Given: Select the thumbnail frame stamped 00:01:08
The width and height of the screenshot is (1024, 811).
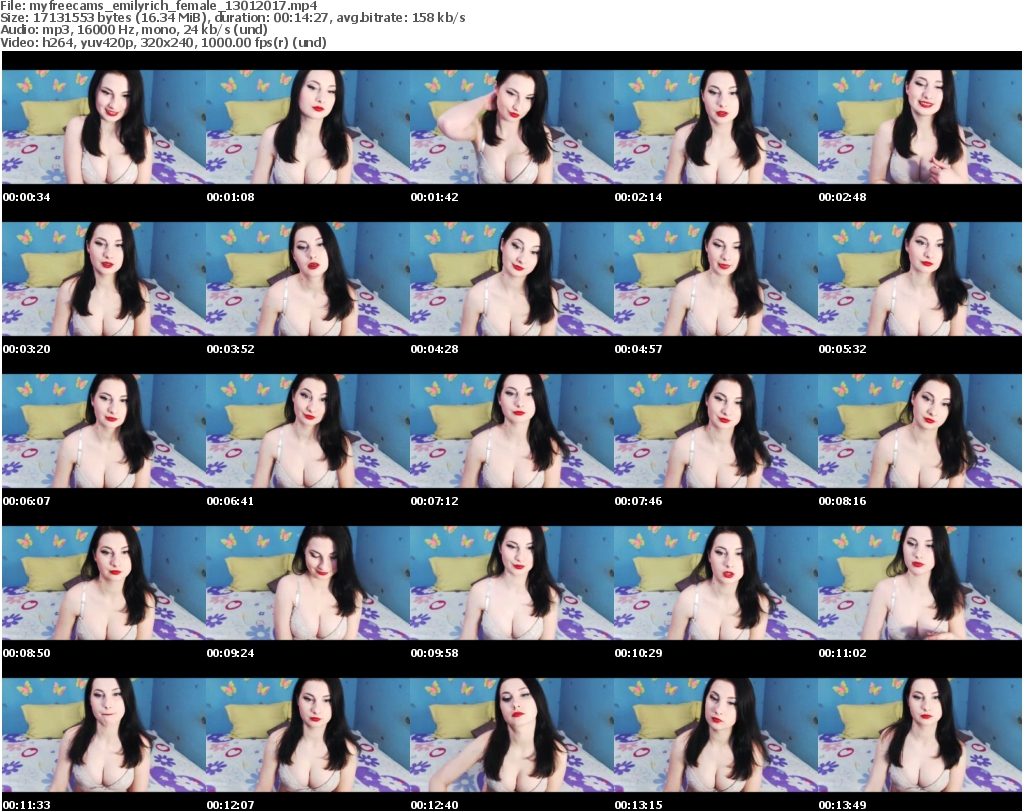Looking at the screenshot, I should (x=308, y=127).
